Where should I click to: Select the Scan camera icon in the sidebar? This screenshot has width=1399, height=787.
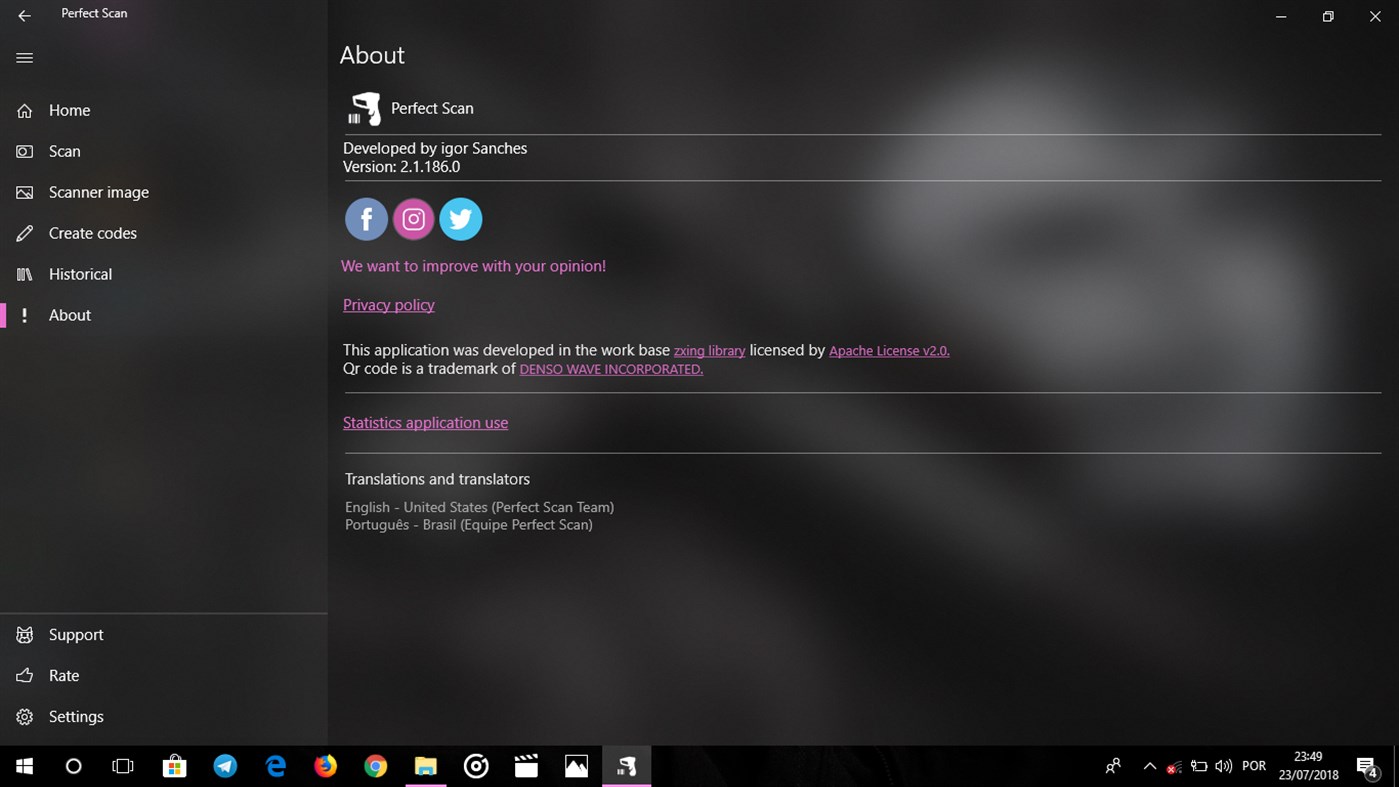pyautogui.click(x=24, y=151)
